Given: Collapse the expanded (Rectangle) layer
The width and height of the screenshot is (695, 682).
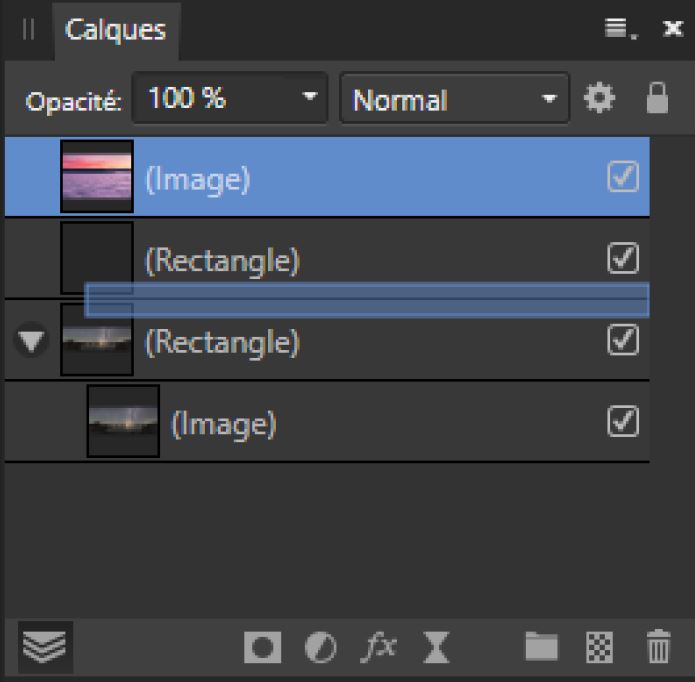Looking at the screenshot, I should point(33,342).
